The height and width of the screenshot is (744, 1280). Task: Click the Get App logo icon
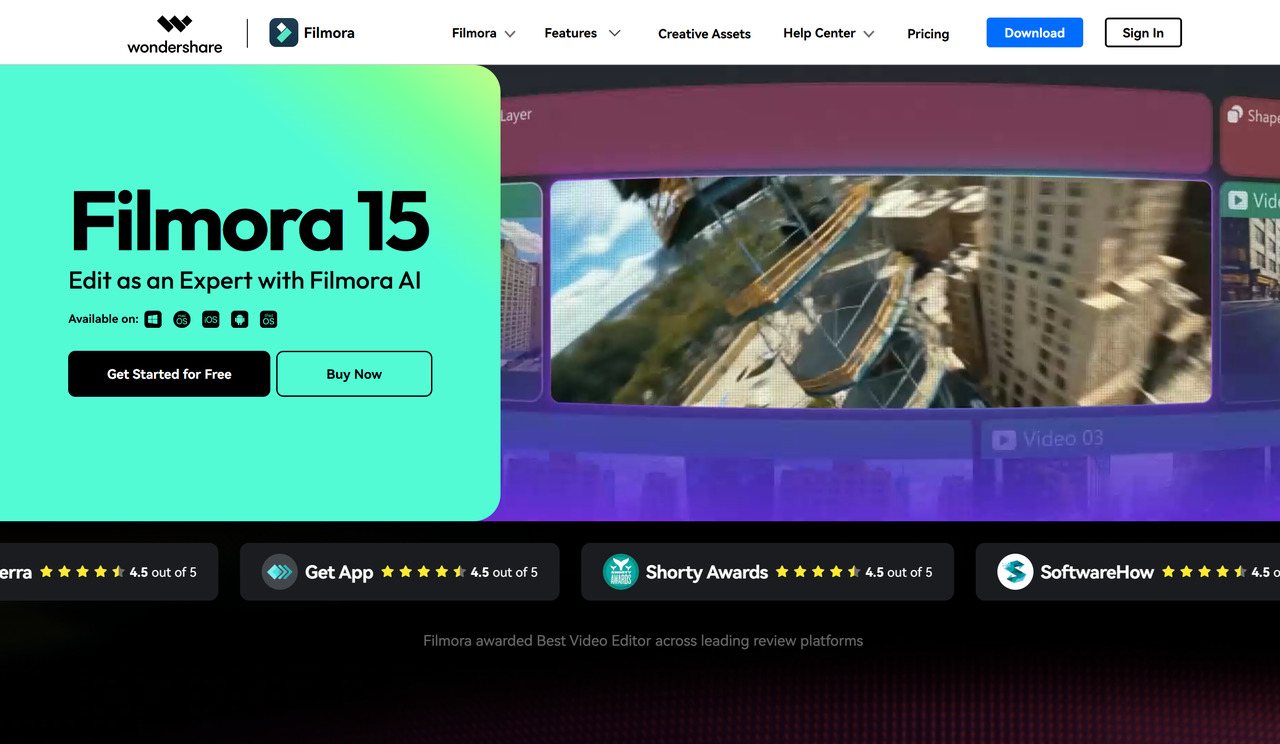pos(280,572)
